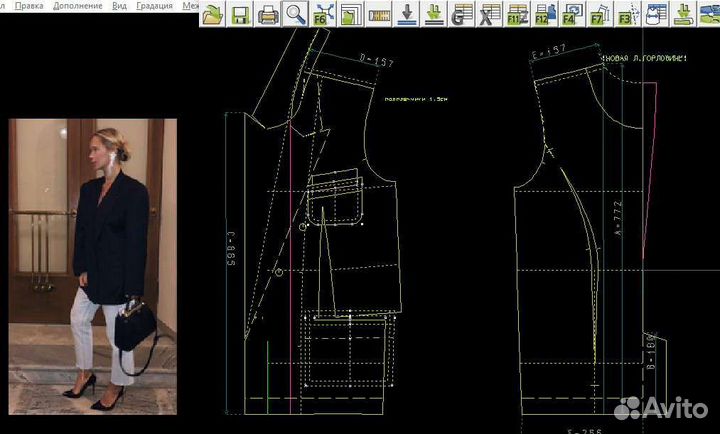Click the F6 toolbar icon
Screen dimensions: 720x434
[322, 14]
